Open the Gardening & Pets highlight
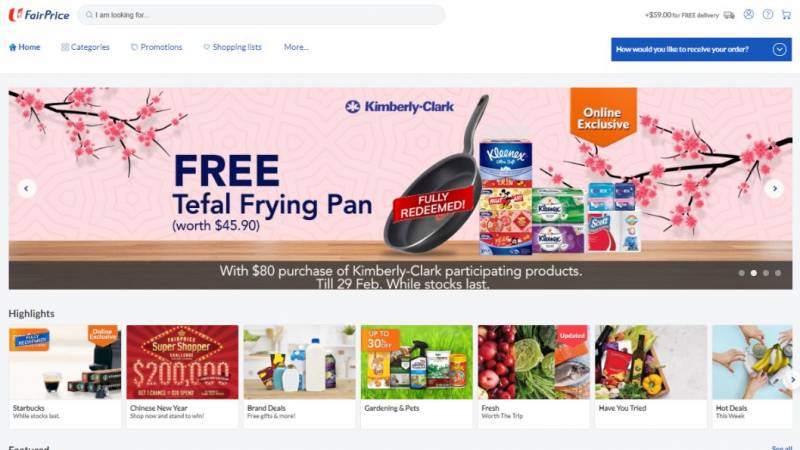Viewport: 800px width, 450px height. [x=416, y=376]
